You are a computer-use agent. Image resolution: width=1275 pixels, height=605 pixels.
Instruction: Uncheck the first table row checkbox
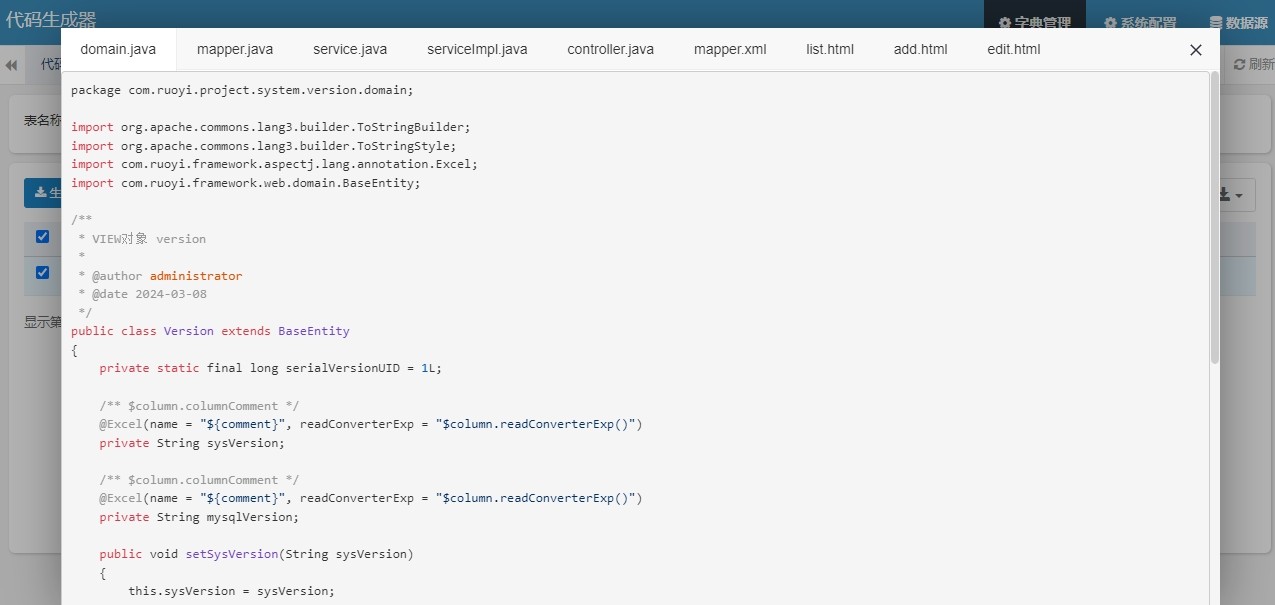42,273
